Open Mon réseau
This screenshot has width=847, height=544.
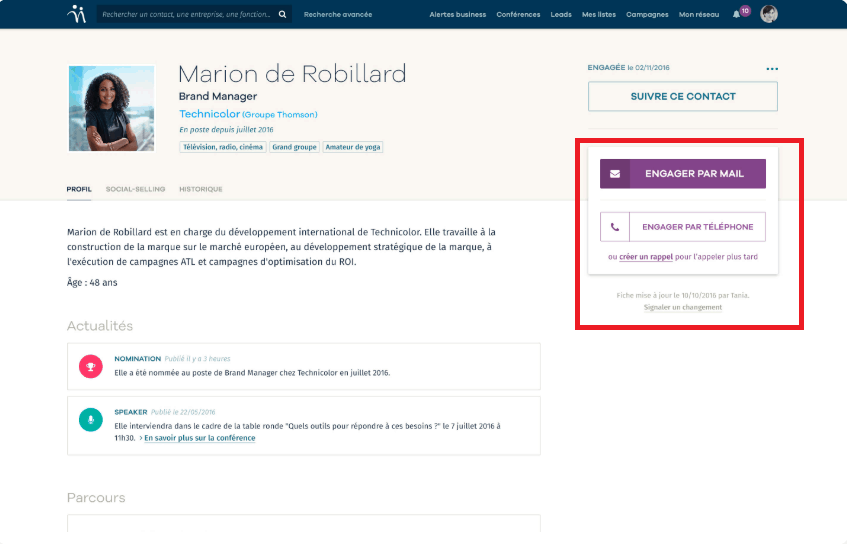tap(698, 15)
